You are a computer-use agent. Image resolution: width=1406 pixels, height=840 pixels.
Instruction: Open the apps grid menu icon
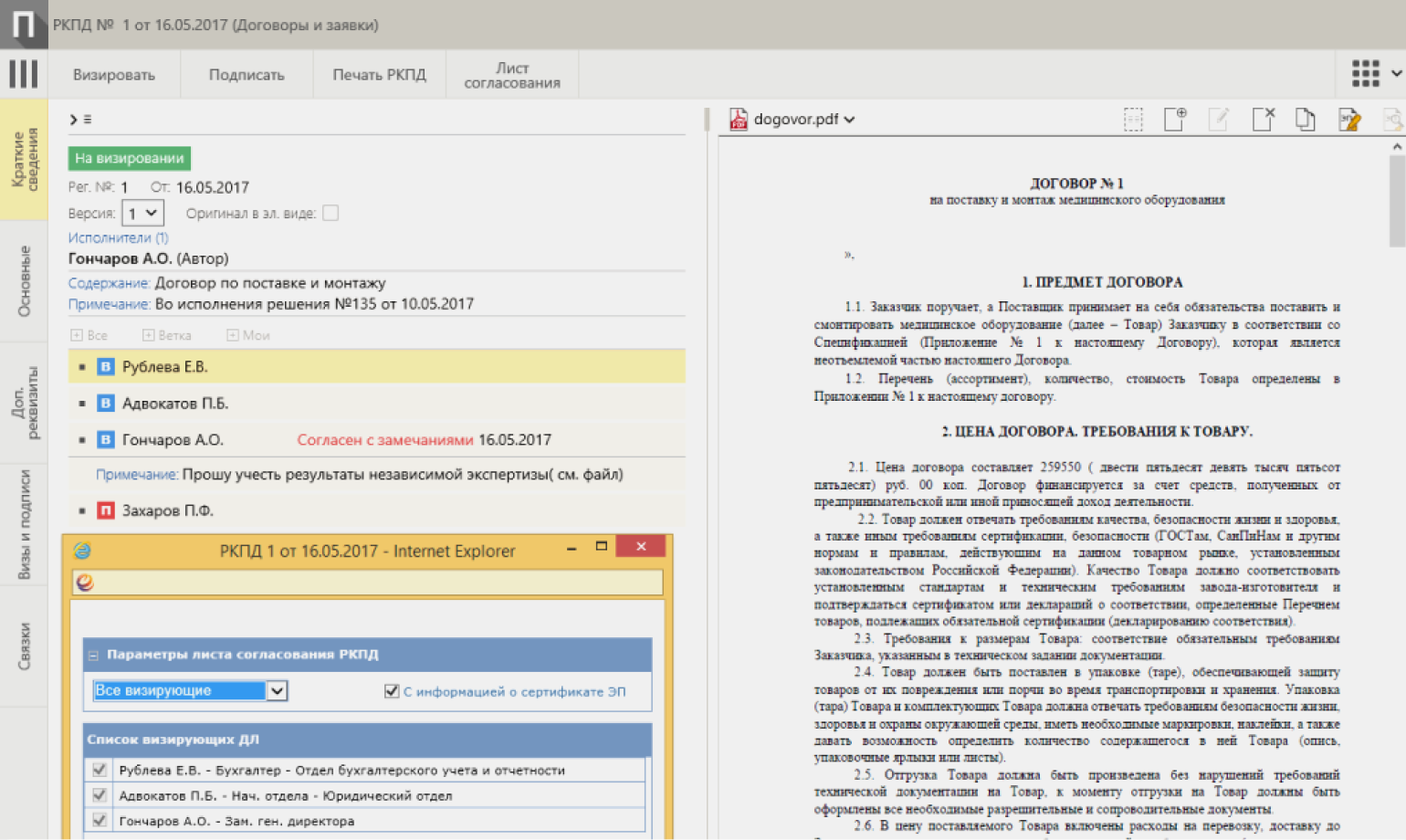tap(1365, 74)
